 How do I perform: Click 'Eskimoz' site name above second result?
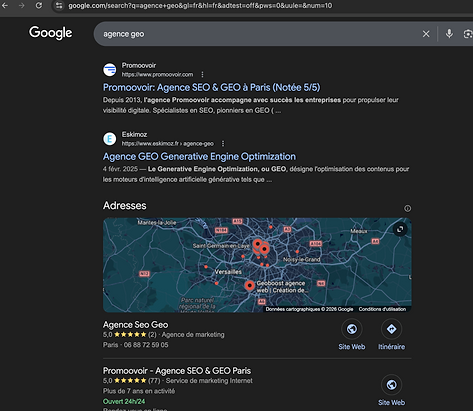pos(134,134)
